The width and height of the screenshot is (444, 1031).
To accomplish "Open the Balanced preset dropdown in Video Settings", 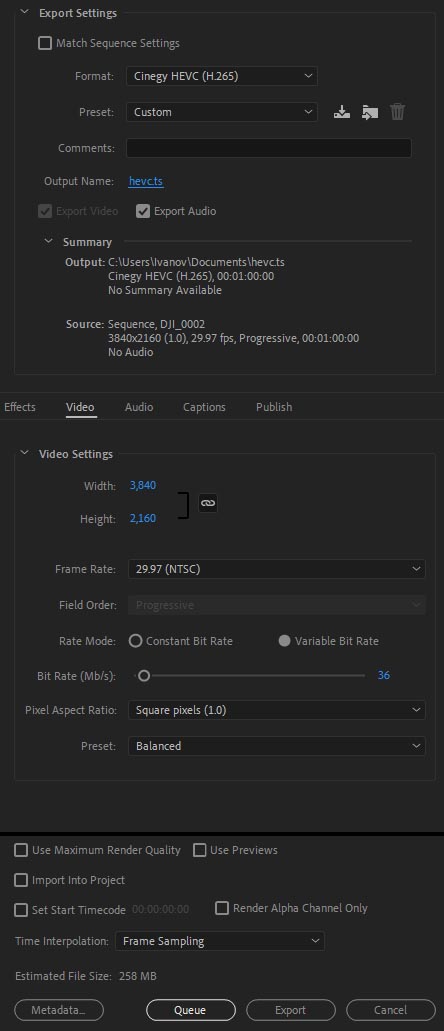I will pos(277,746).
